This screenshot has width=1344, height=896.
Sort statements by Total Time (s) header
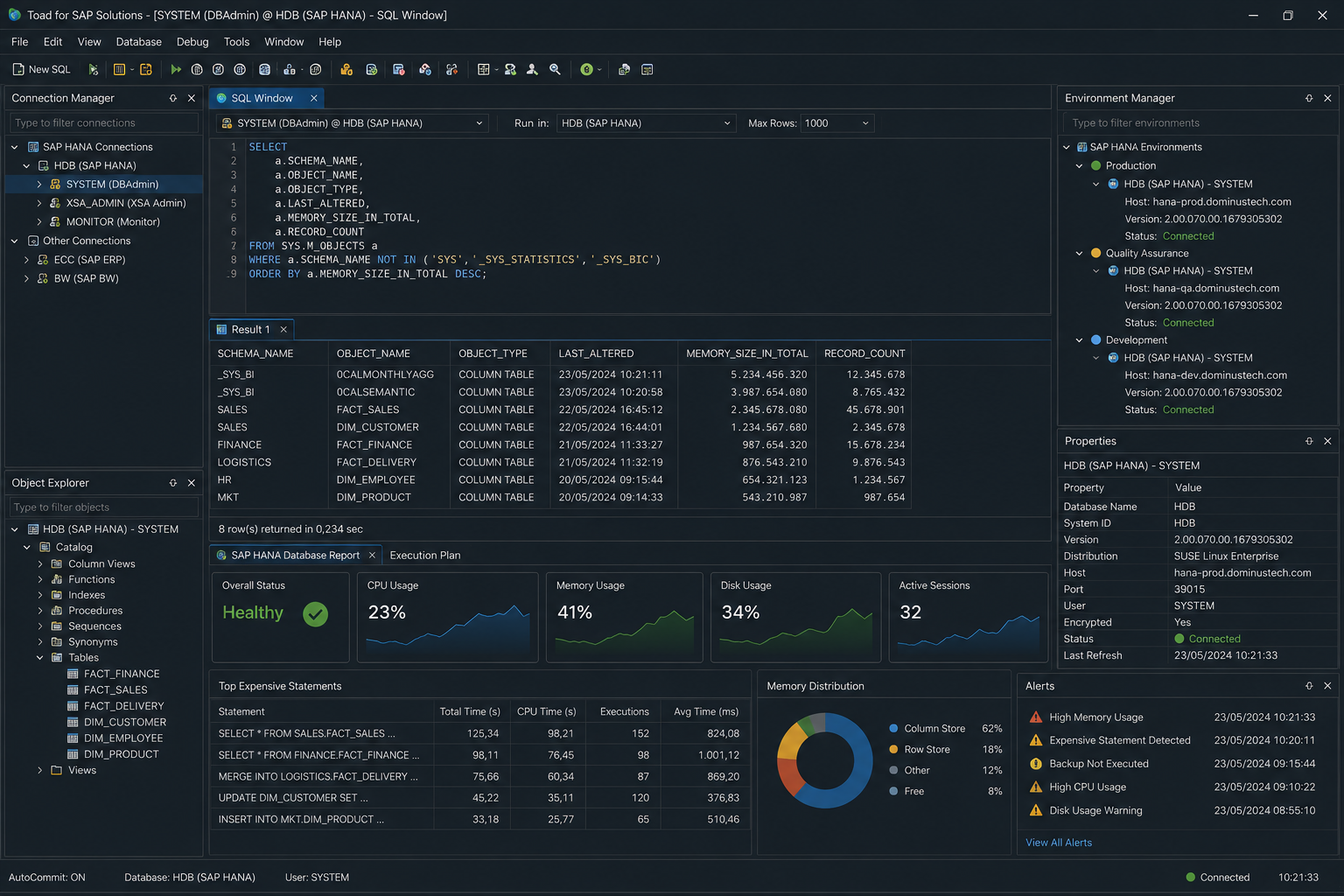[x=470, y=711]
